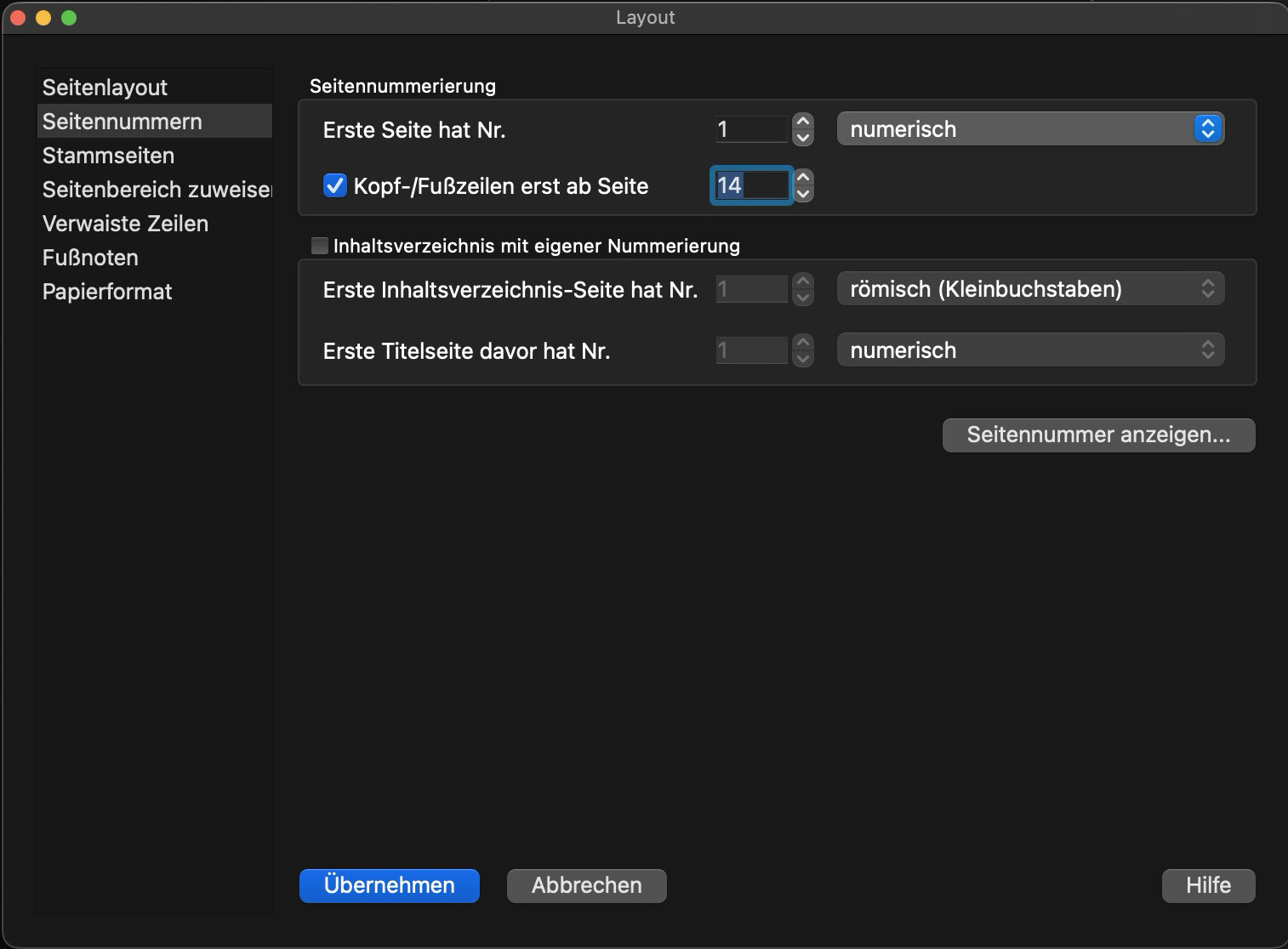
Task: Open the first page 'numerisch' format dropdown
Action: pyautogui.click(x=1029, y=129)
